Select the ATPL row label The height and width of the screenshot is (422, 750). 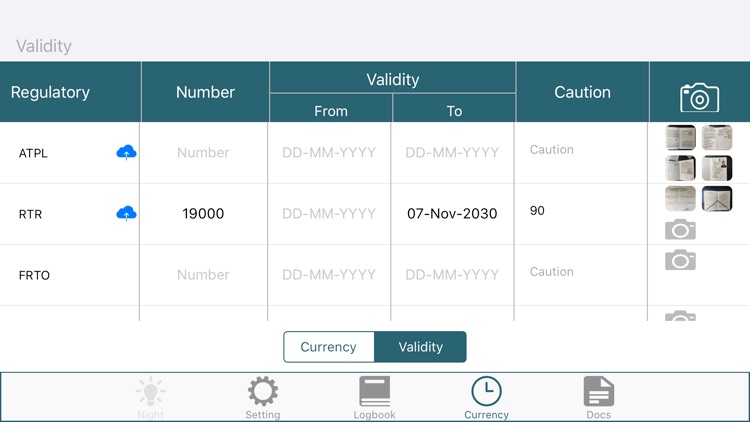pos(33,153)
